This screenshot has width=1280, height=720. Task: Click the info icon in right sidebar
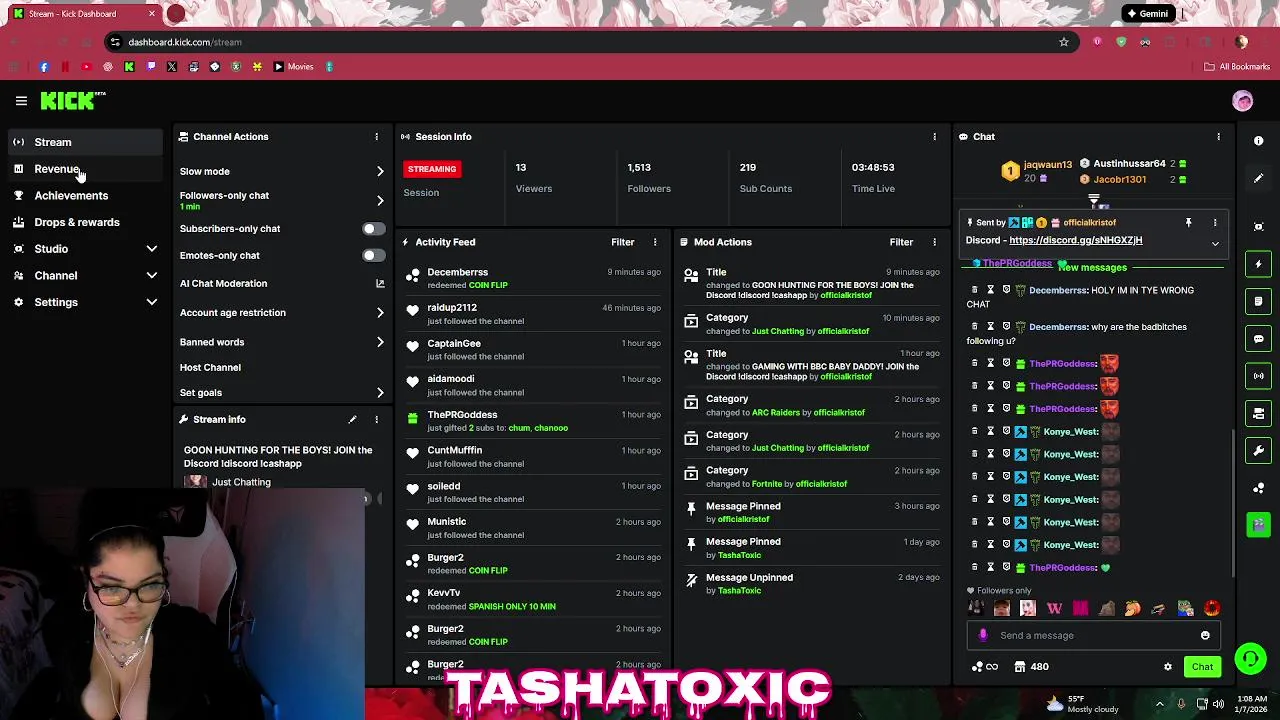(x=1259, y=141)
